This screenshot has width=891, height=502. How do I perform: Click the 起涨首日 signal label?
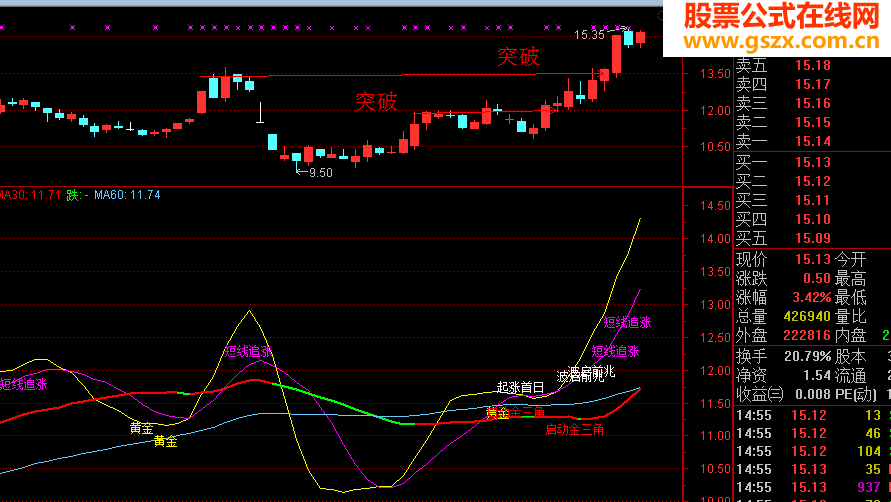click(x=521, y=387)
